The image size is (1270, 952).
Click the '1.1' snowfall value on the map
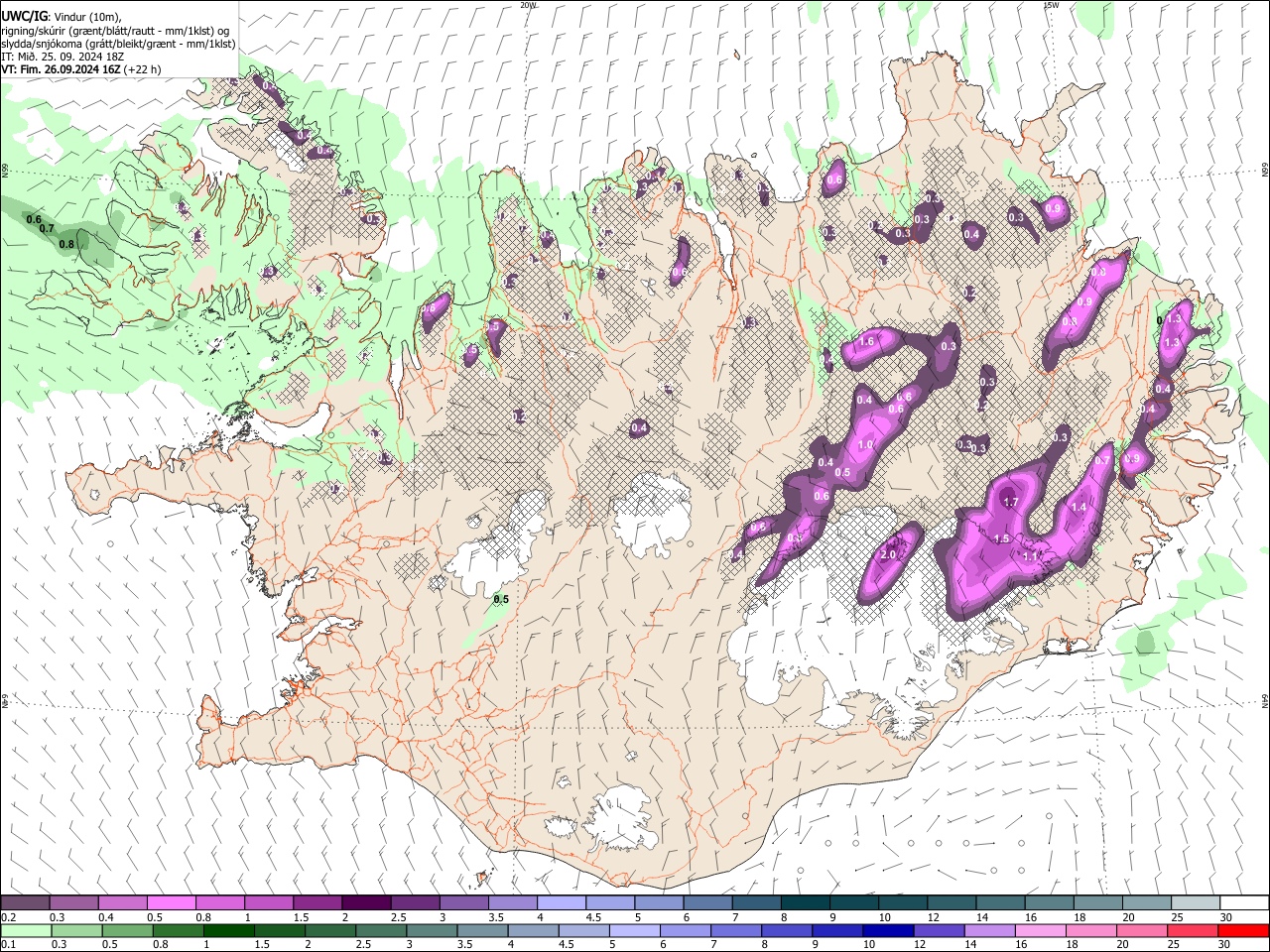(1031, 556)
